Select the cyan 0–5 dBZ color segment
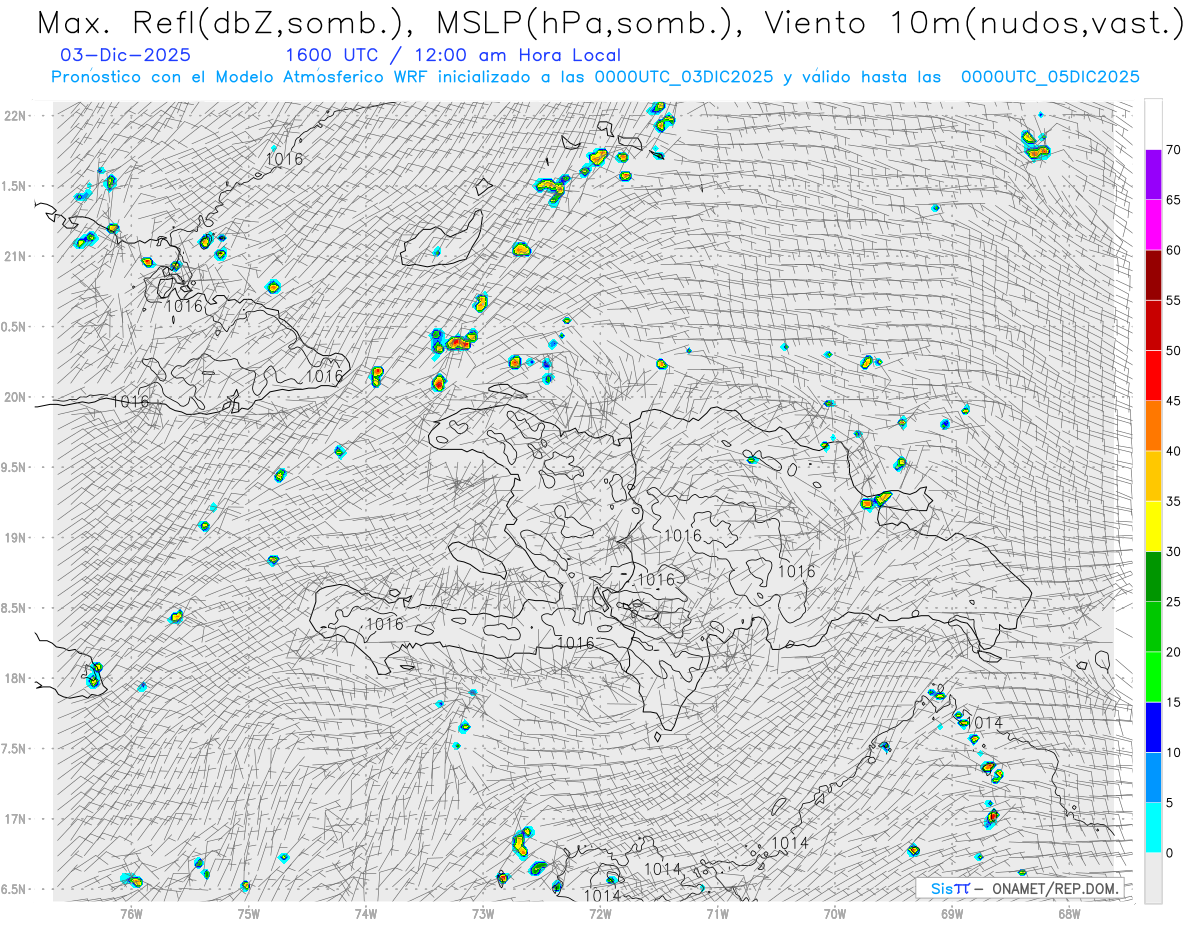The image size is (1200, 927). click(1153, 828)
